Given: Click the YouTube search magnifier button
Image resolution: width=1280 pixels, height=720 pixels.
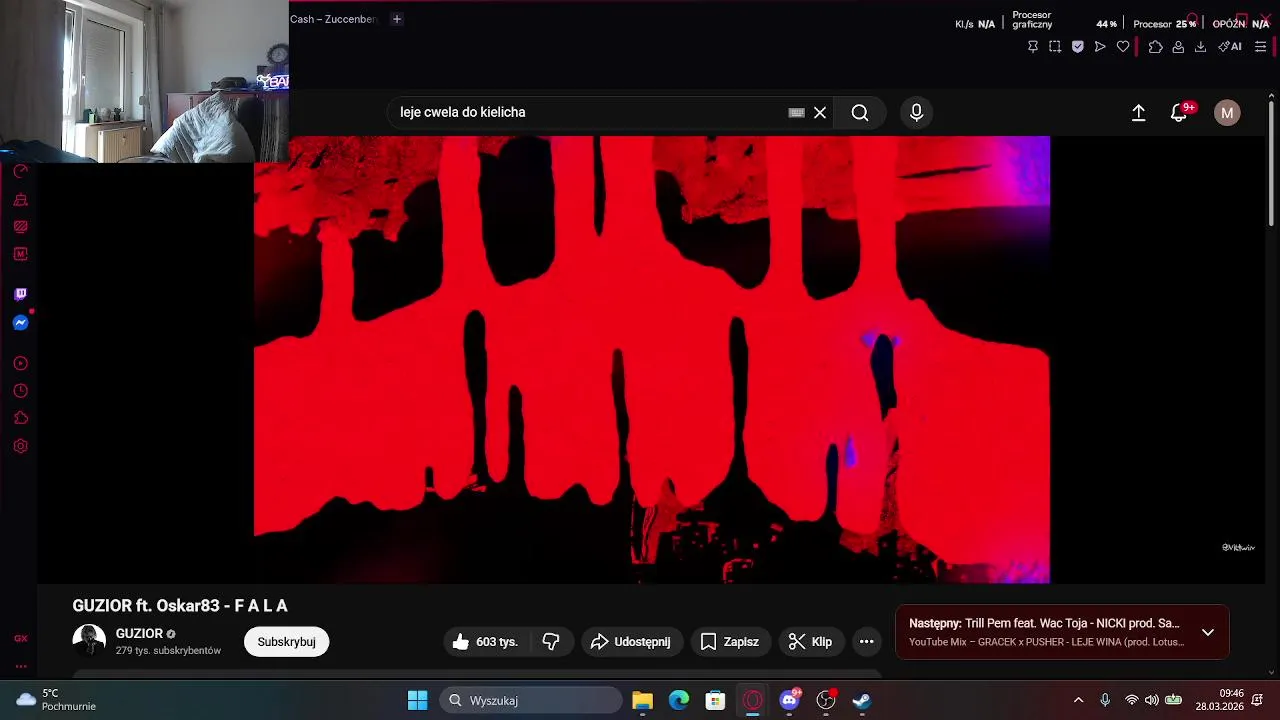Looking at the screenshot, I should pyautogui.click(x=860, y=113).
